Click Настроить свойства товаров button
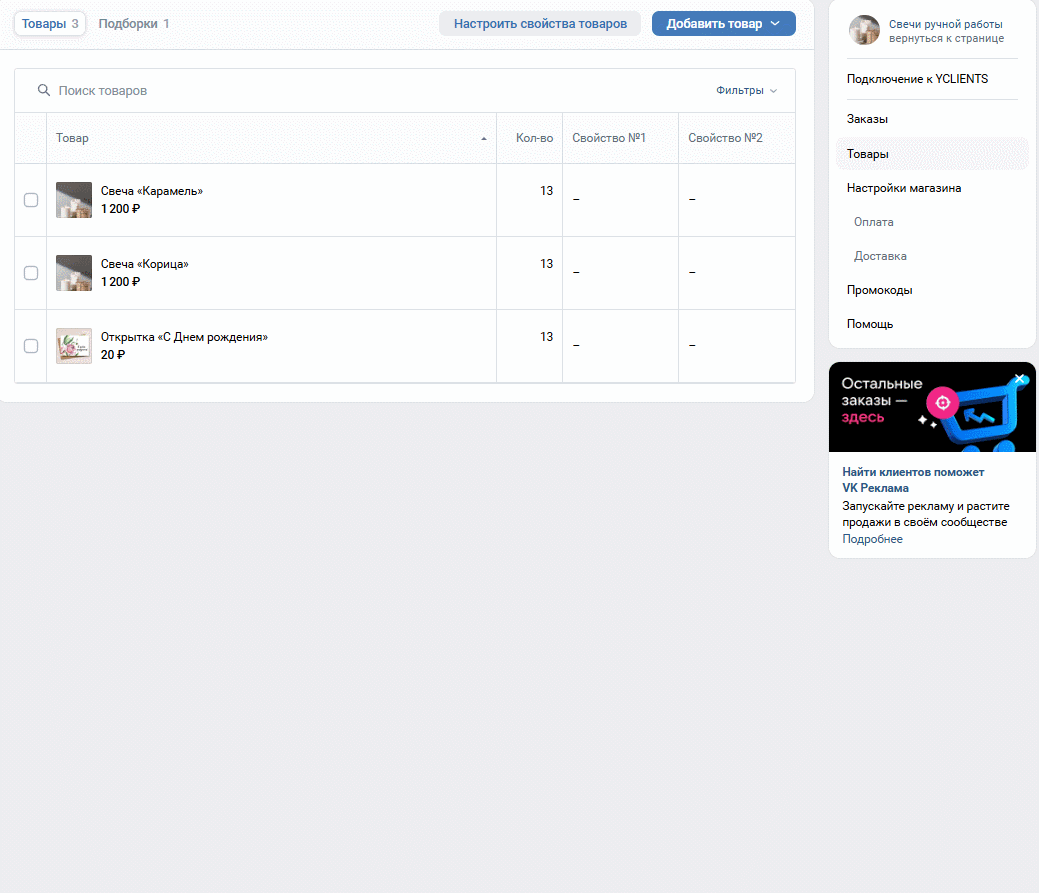 coord(540,24)
